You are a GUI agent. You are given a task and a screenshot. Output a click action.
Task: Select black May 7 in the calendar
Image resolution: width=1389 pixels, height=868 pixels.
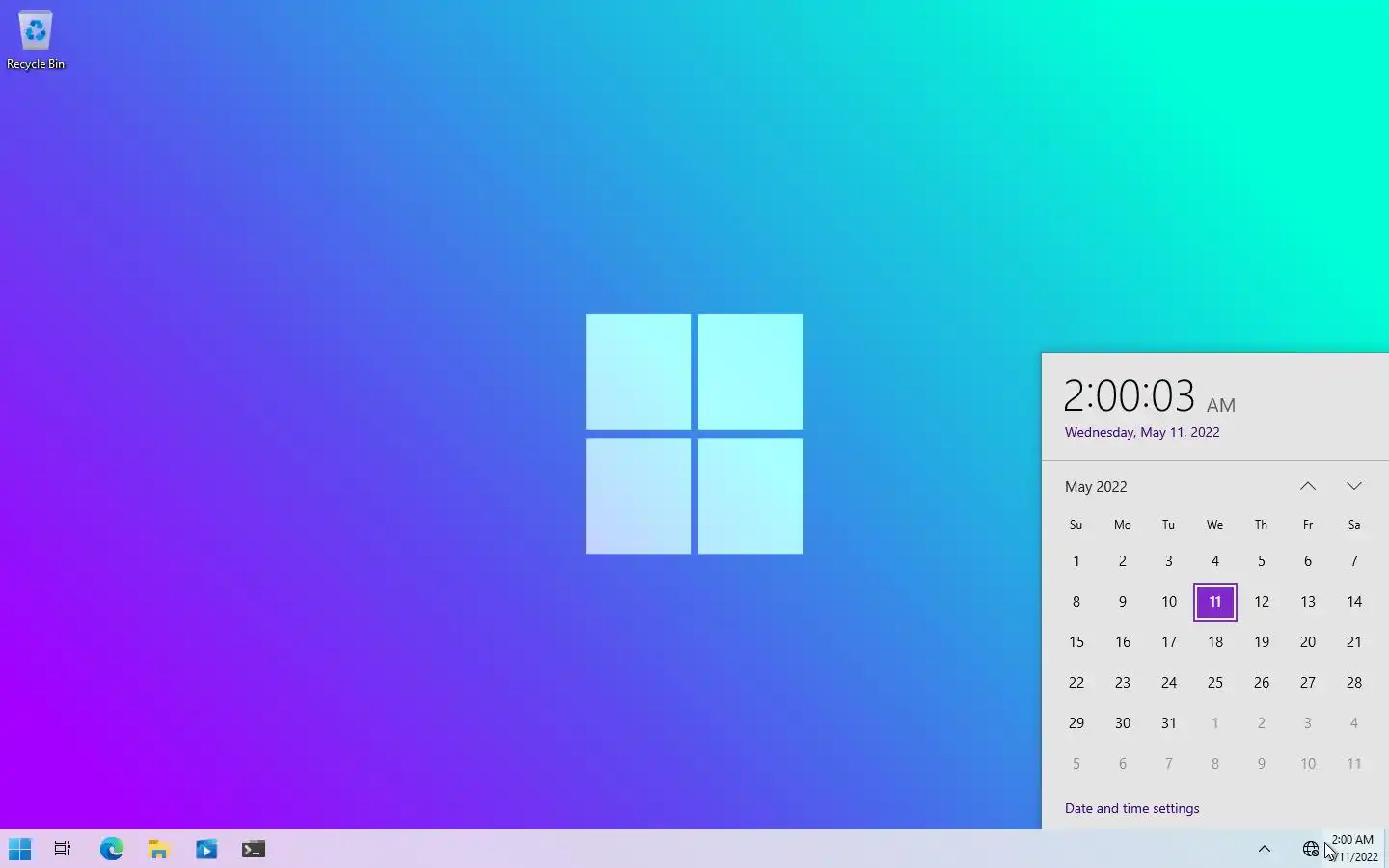[x=1354, y=561]
